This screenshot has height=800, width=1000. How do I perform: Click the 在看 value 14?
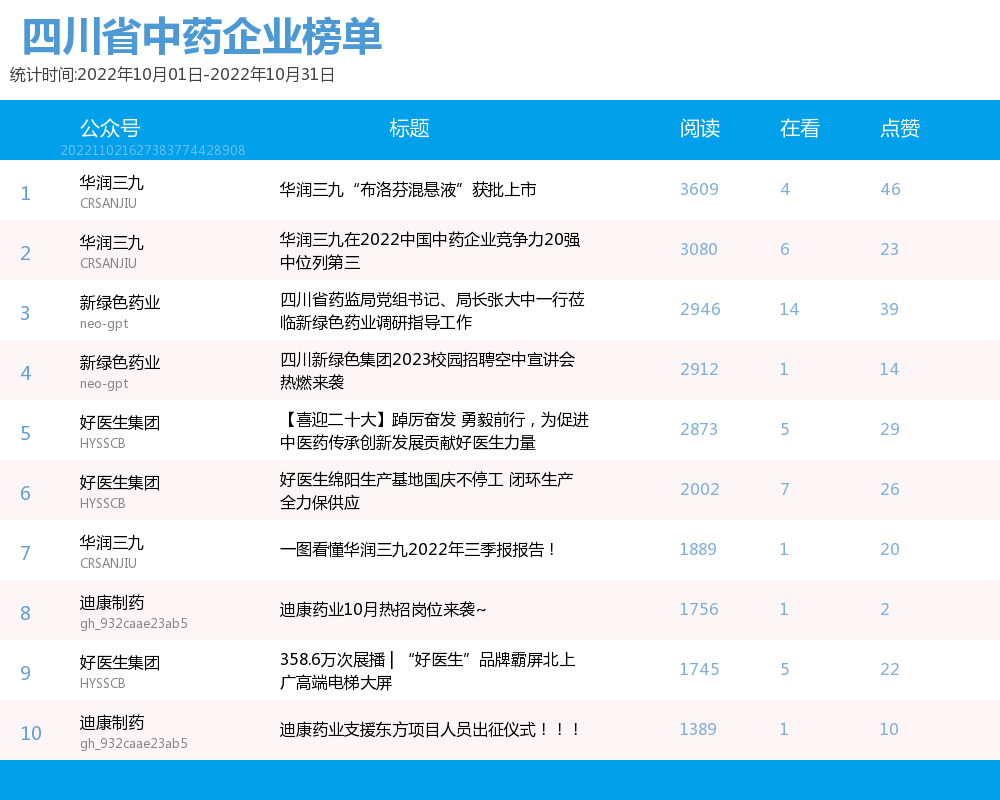(x=790, y=309)
